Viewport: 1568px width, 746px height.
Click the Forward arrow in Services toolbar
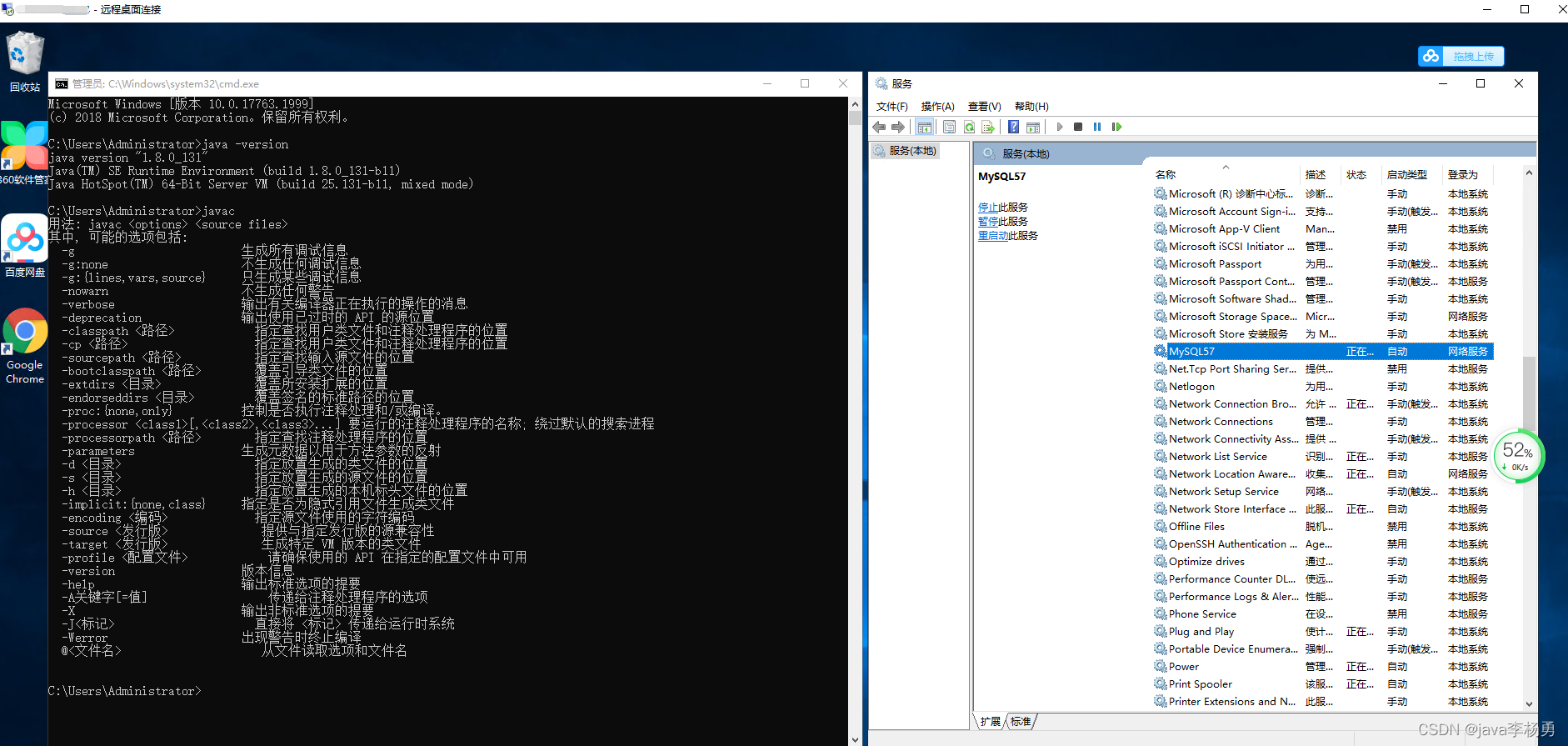[x=898, y=127]
